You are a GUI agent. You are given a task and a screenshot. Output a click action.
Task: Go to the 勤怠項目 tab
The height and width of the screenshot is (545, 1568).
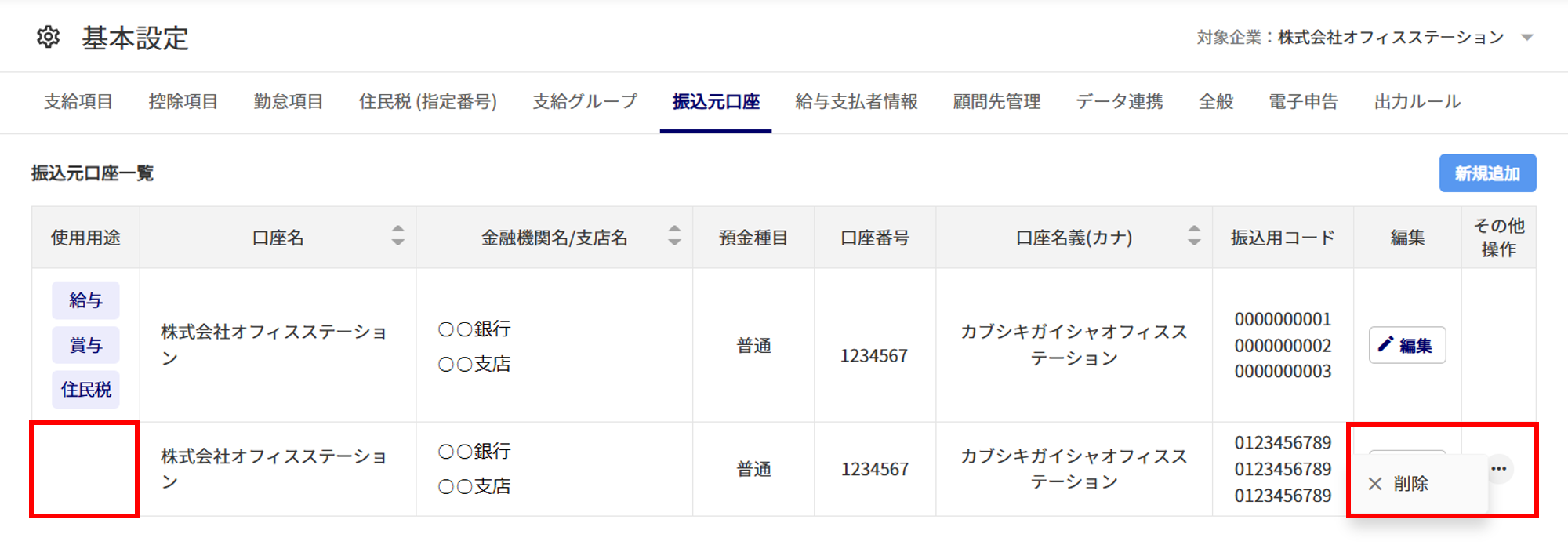click(x=289, y=102)
